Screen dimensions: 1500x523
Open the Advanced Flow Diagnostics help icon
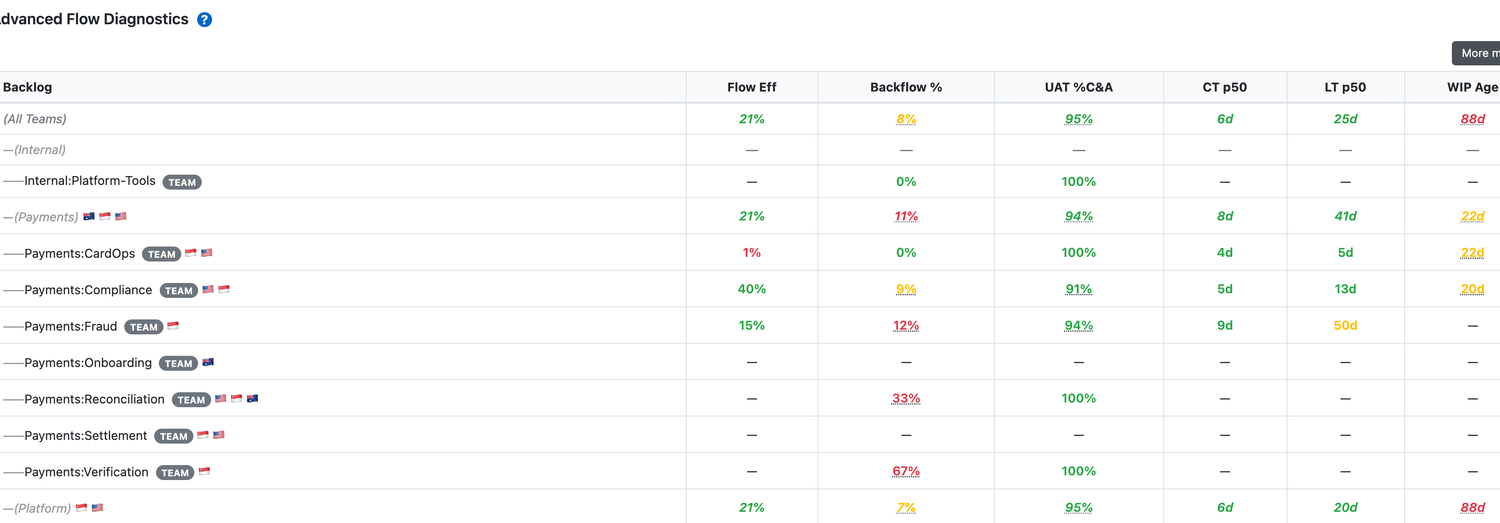[204, 19]
